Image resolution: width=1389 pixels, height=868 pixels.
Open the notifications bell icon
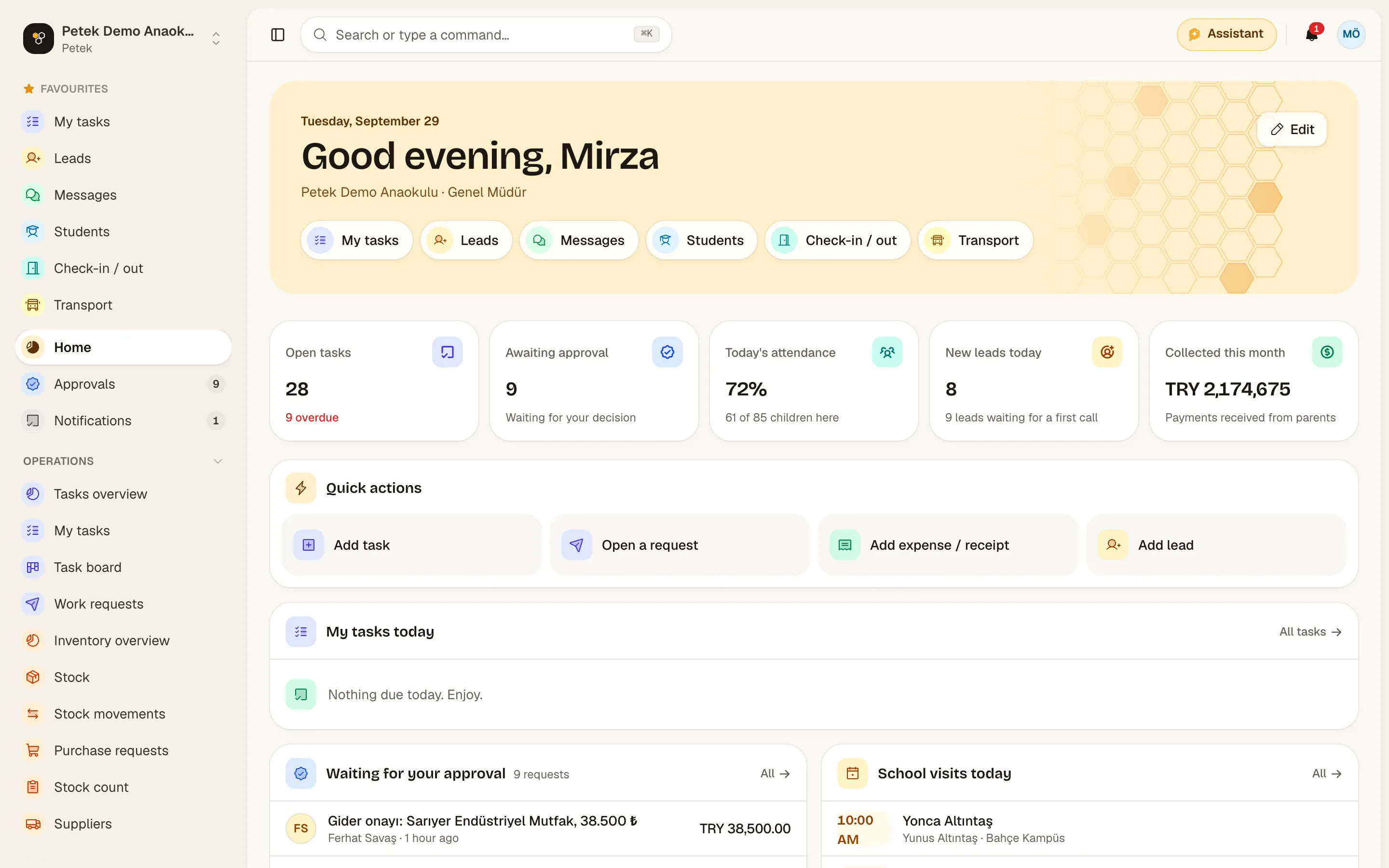[1311, 34]
